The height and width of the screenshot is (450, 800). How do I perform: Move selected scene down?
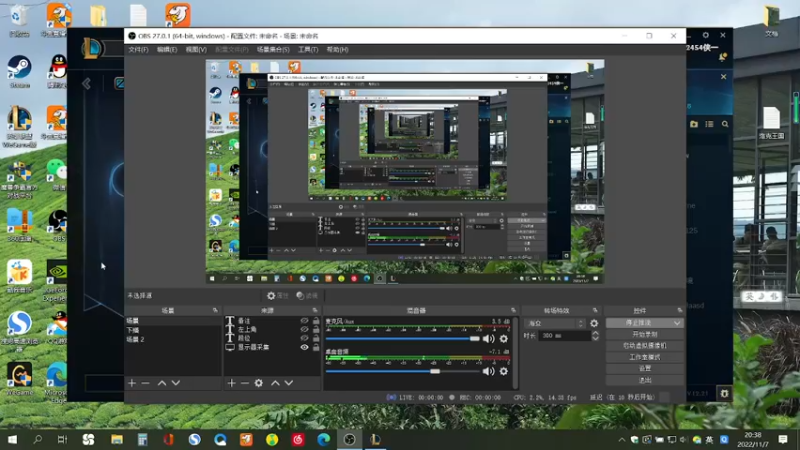176,383
